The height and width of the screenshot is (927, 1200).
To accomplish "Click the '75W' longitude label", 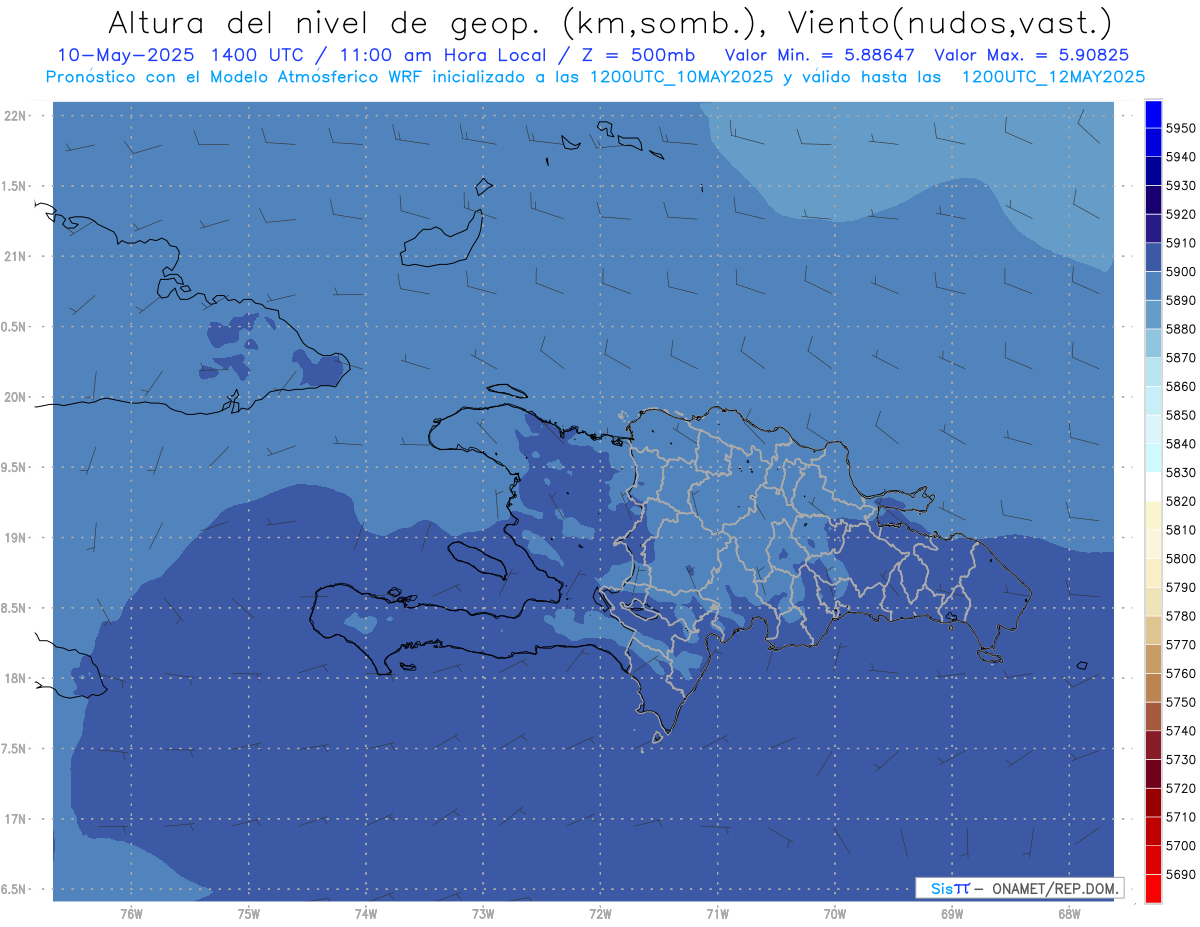I will (x=249, y=913).
